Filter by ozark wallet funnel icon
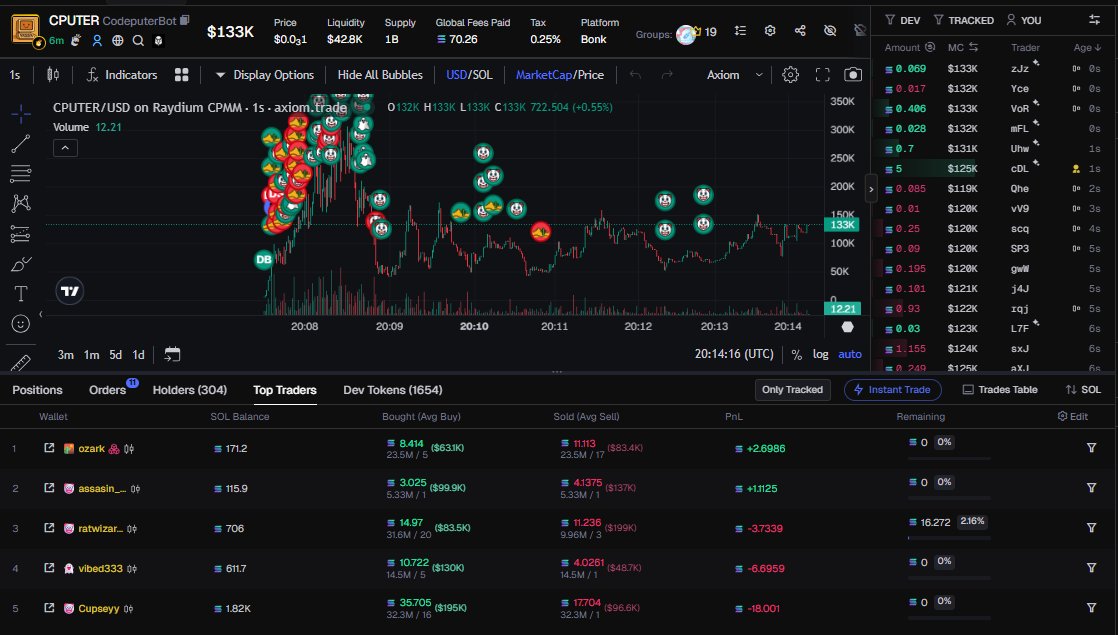 point(1091,448)
